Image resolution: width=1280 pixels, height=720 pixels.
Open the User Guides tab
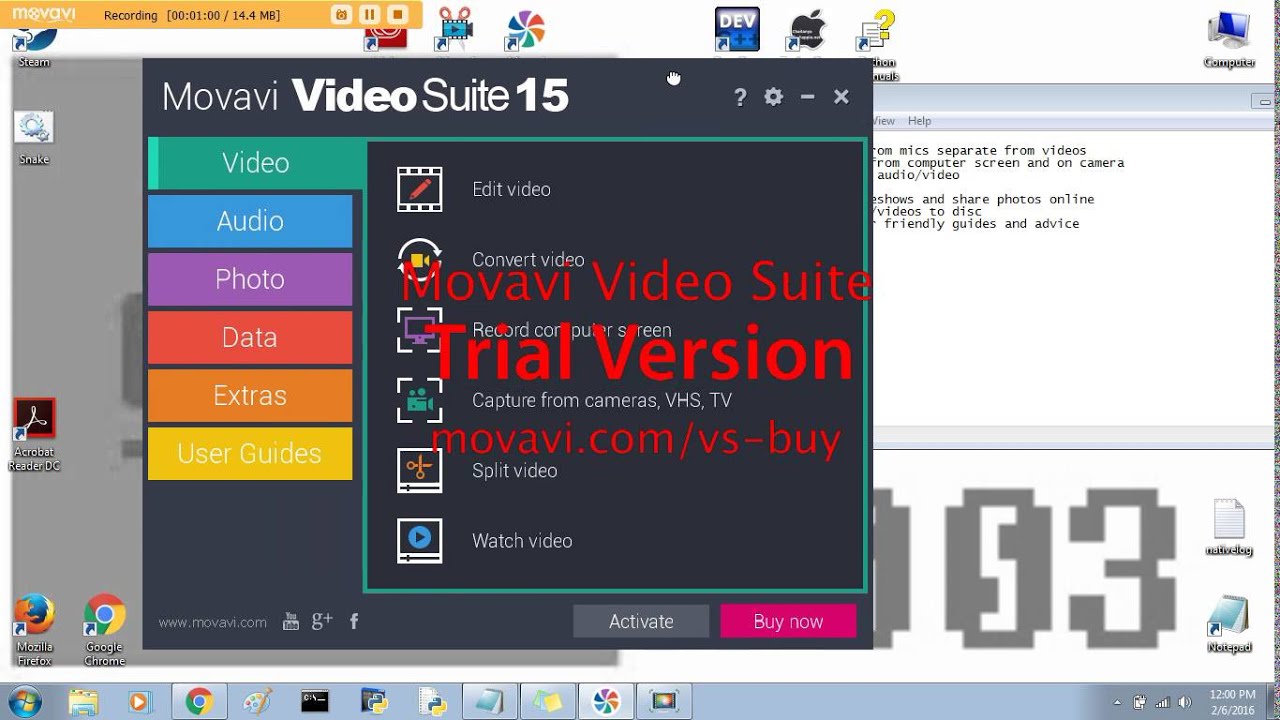pyautogui.click(x=250, y=453)
